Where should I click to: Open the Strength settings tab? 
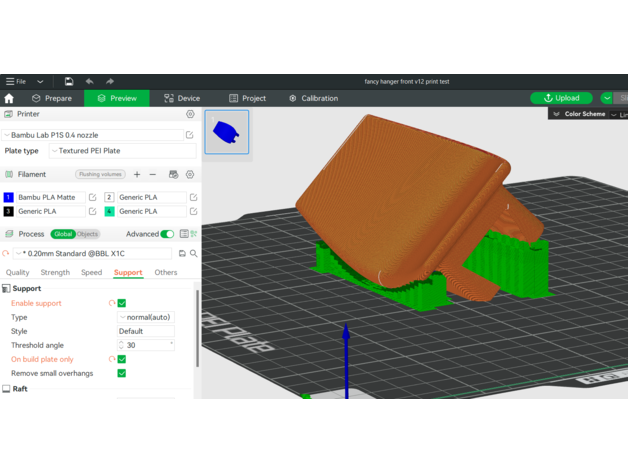click(x=55, y=272)
